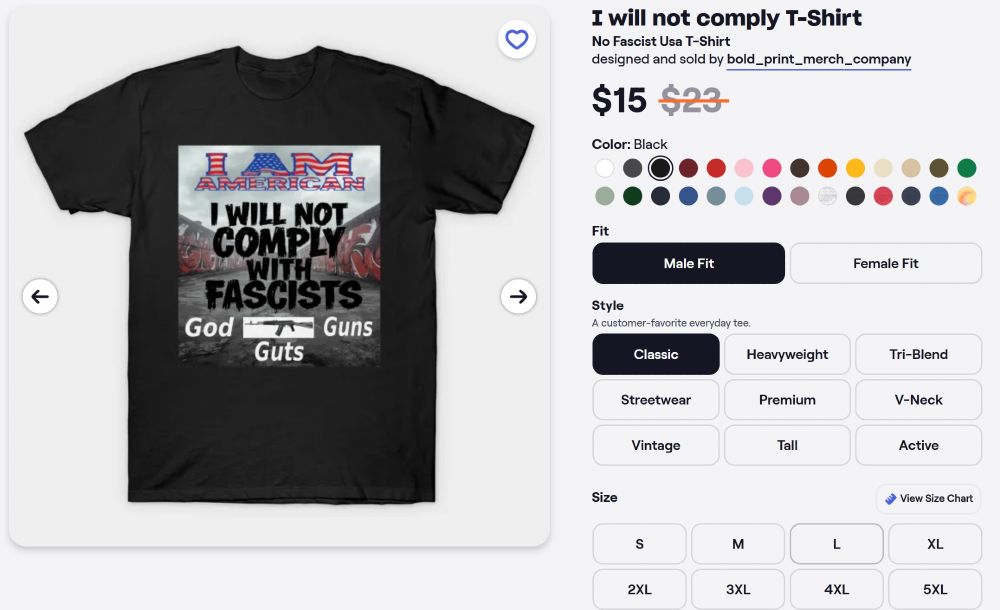The height and width of the screenshot is (610, 1000).
Task: Choose the light pink color swatch
Action: [744, 168]
